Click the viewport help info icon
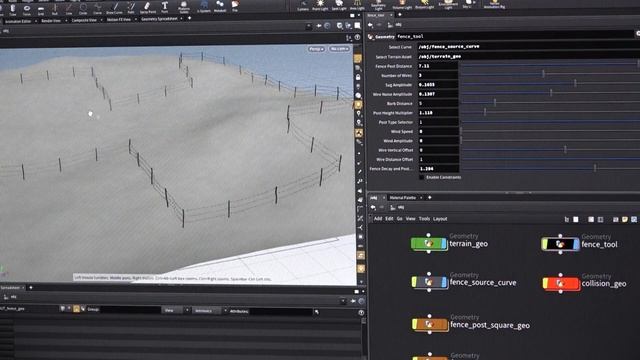 (357, 37)
